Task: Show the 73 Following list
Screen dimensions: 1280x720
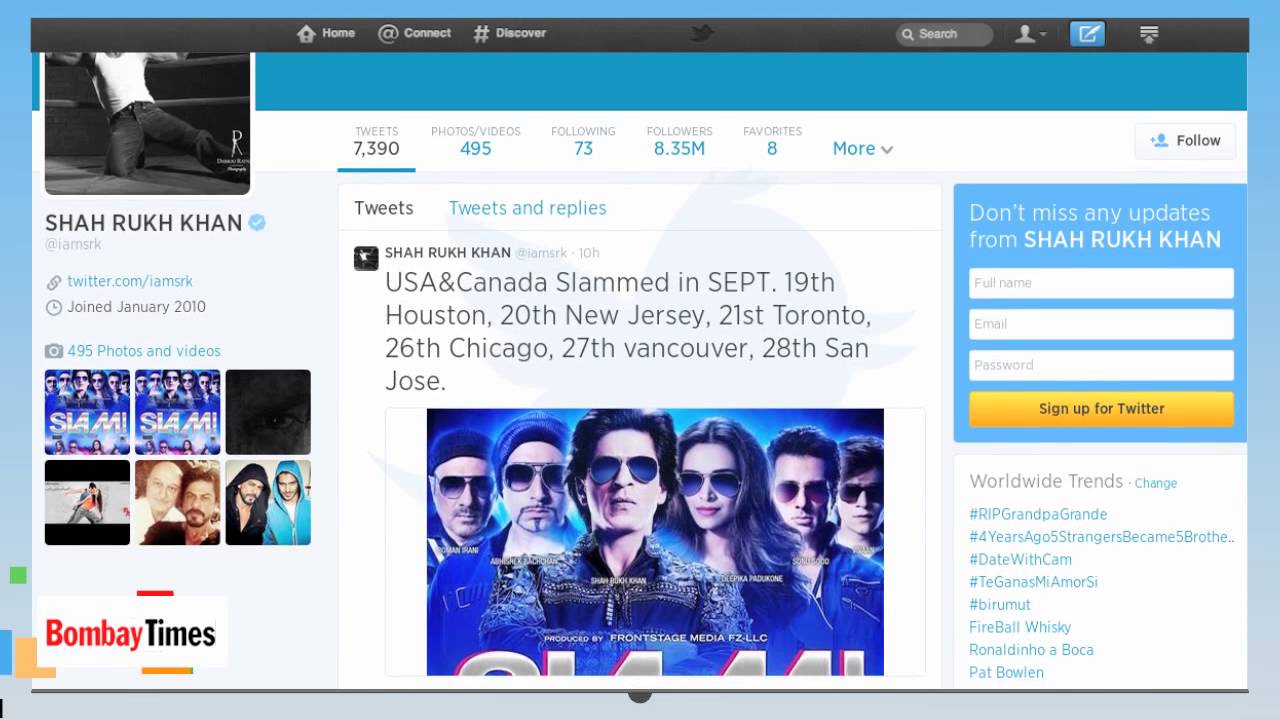Action: coord(583,141)
